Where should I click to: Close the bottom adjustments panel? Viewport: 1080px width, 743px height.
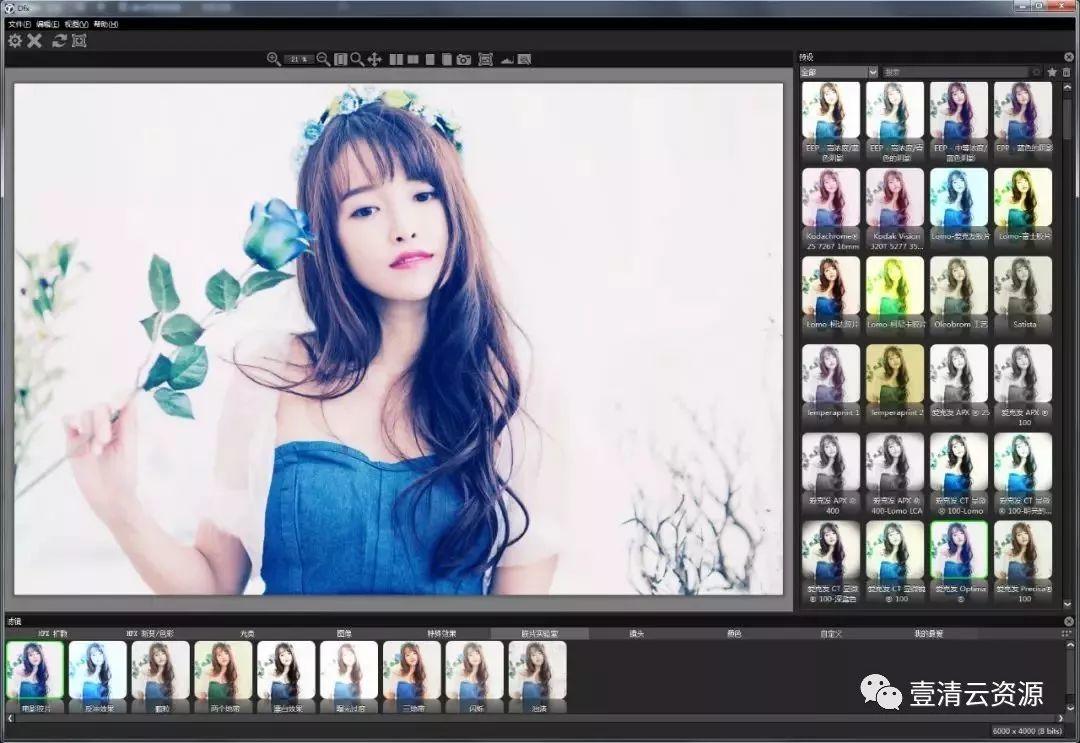click(x=1068, y=621)
